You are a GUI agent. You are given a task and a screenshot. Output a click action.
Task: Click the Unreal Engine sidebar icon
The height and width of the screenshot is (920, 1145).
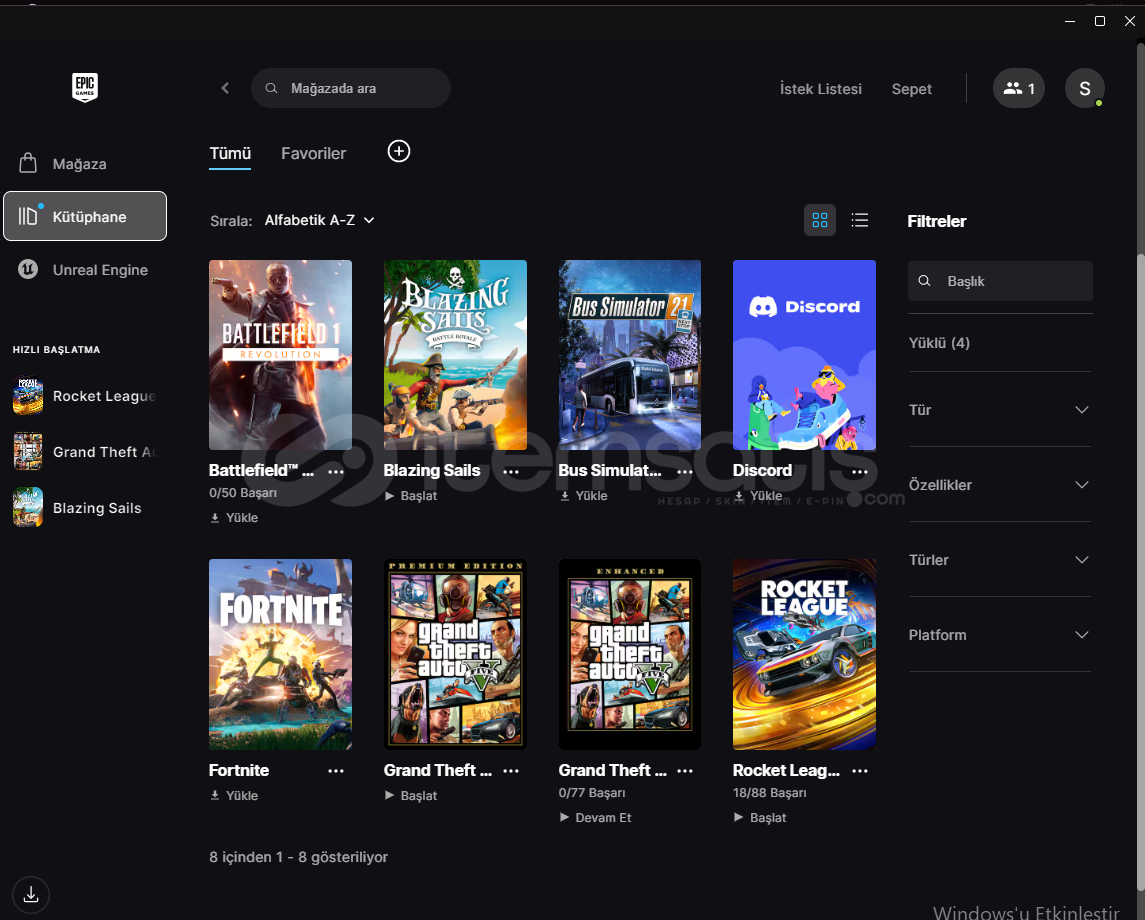[28, 269]
